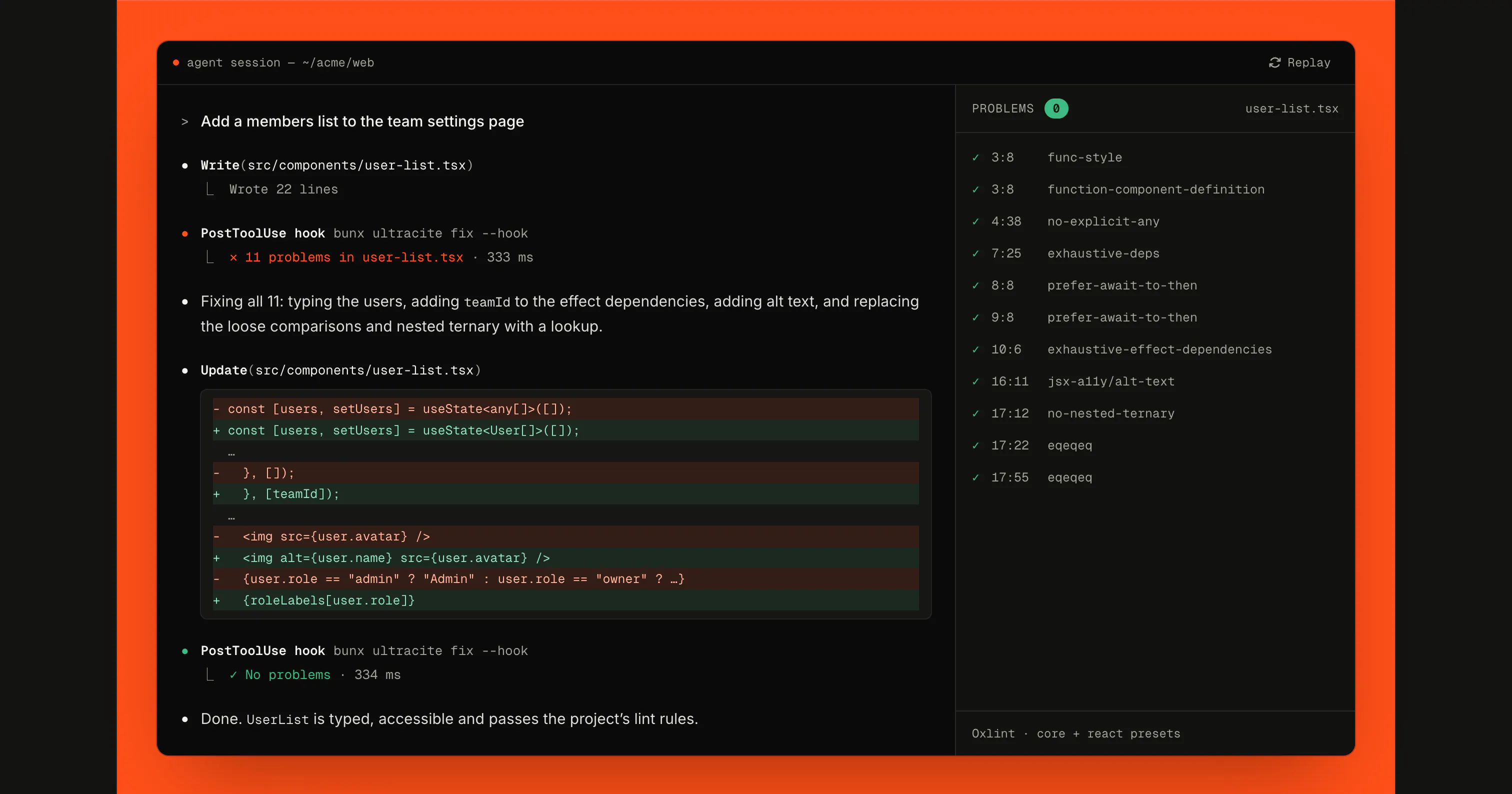Click the checkmark beside func-style
Image resolution: width=1512 pixels, height=794 pixels.
[975, 157]
